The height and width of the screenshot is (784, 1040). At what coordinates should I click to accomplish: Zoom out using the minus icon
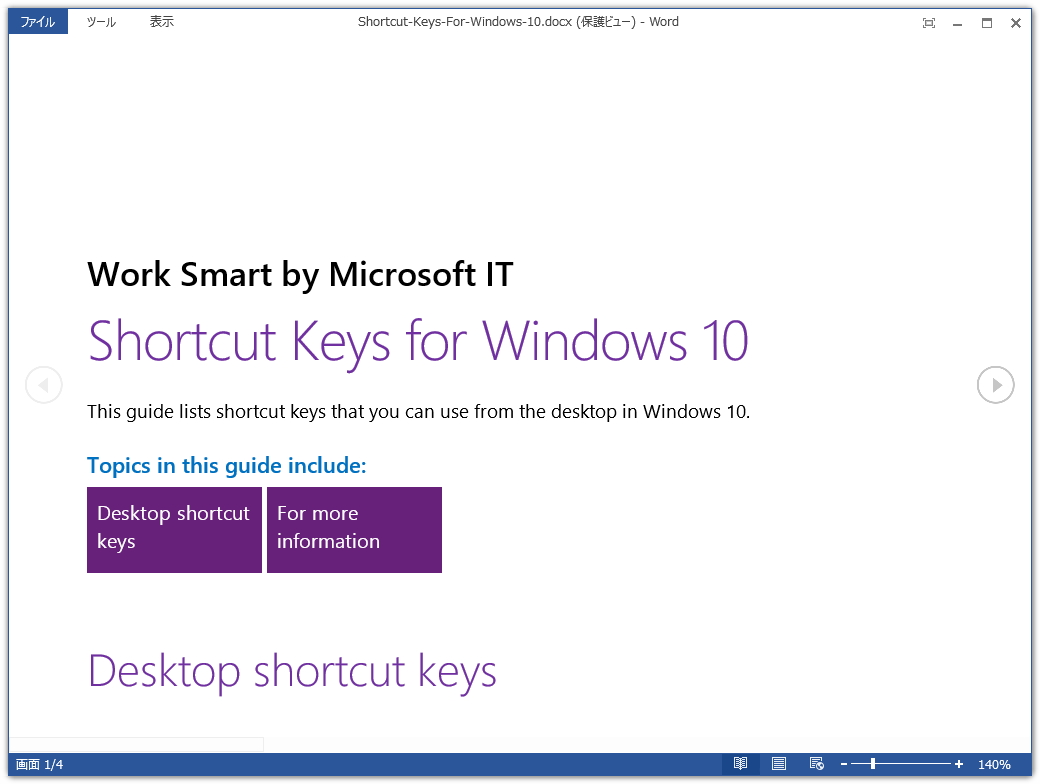click(x=845, y=763)
